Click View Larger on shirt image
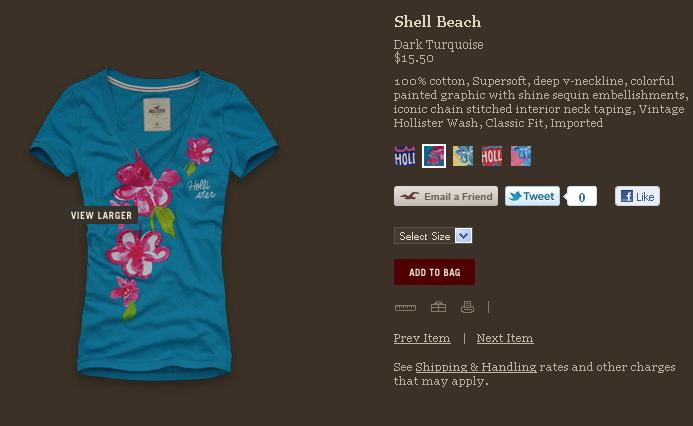The image size is (693, 426). tap(101, 215)
